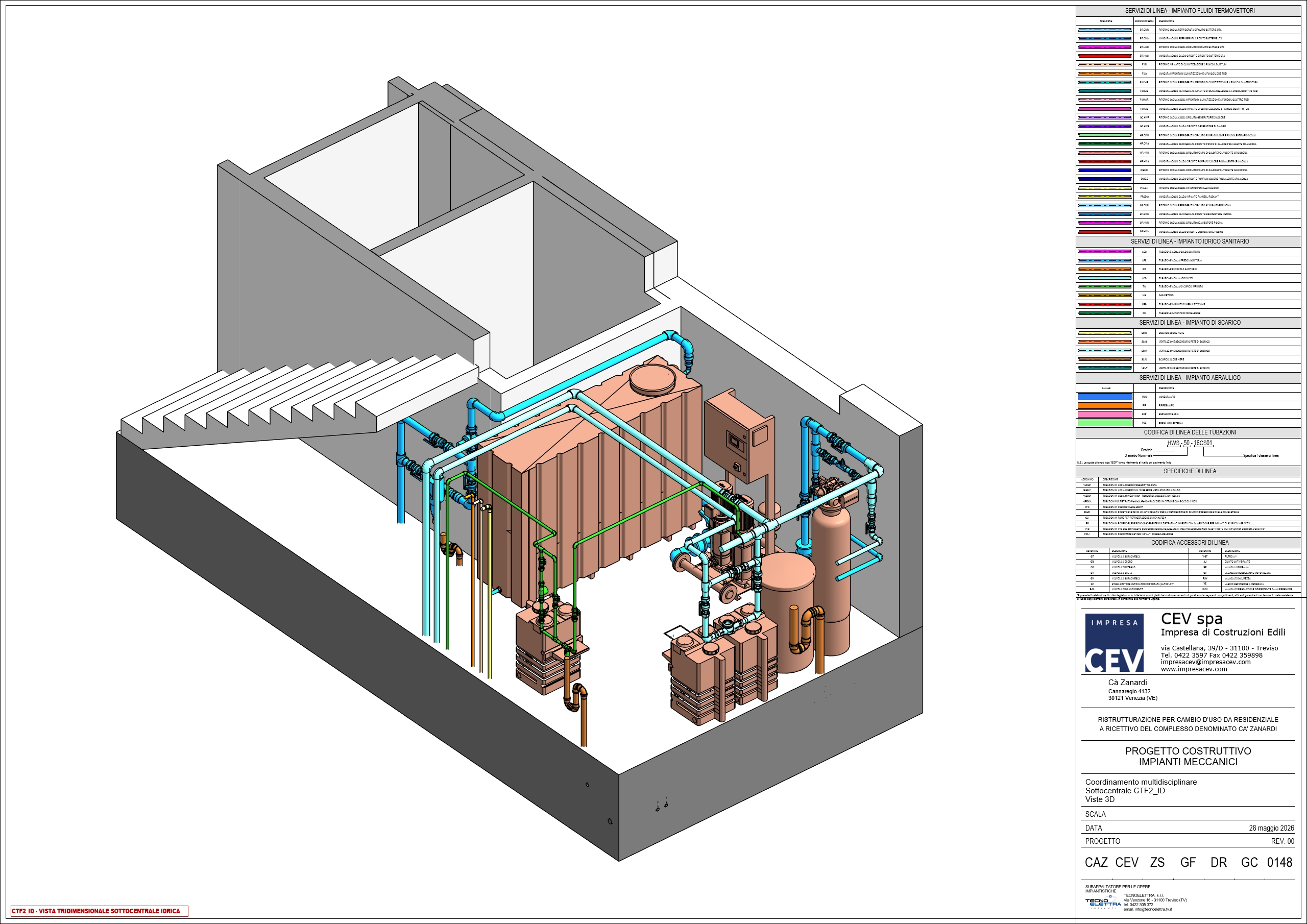The width and height of the screenshot is (1307, 924).
Task: Click the 'HWS - 50 - 16CS01' example code
Action: (x=1190, y=443)
